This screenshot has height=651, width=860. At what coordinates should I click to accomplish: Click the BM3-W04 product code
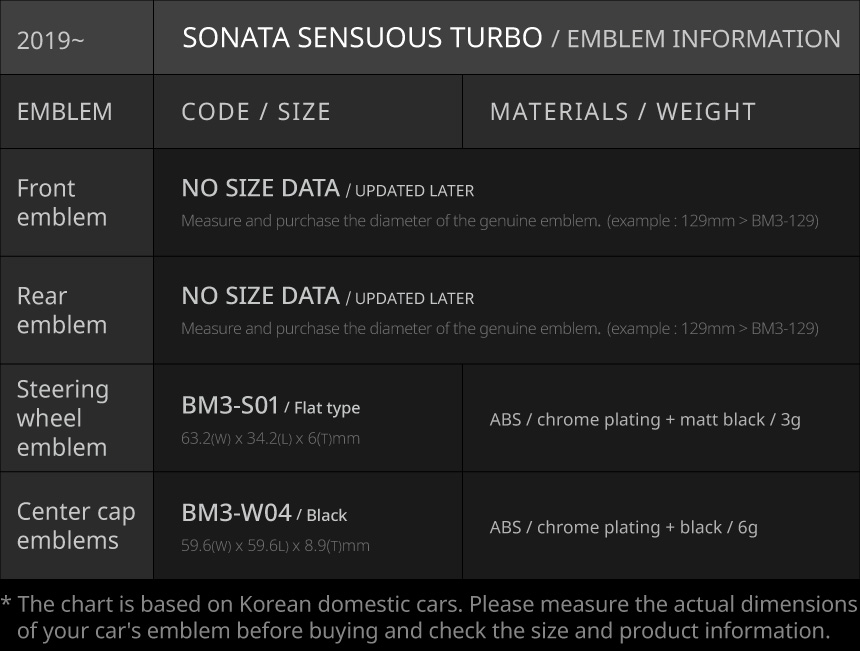[x=236, y=513]
